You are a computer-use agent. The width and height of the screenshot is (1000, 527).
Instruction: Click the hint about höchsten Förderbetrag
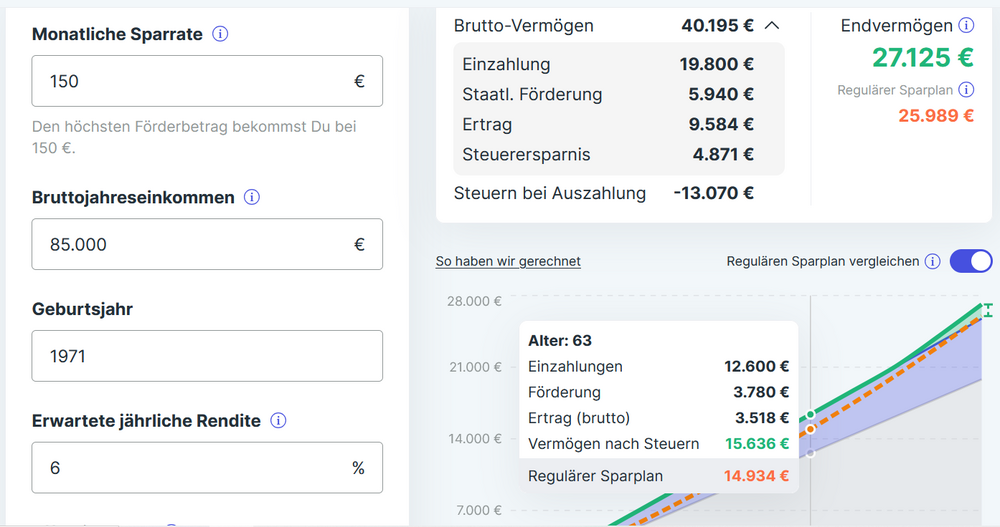coord(194,137)
